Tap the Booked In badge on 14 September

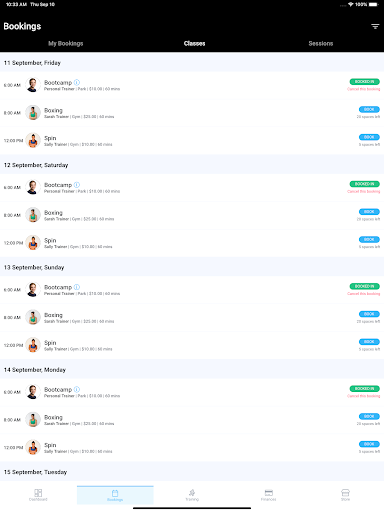(365, 389)
